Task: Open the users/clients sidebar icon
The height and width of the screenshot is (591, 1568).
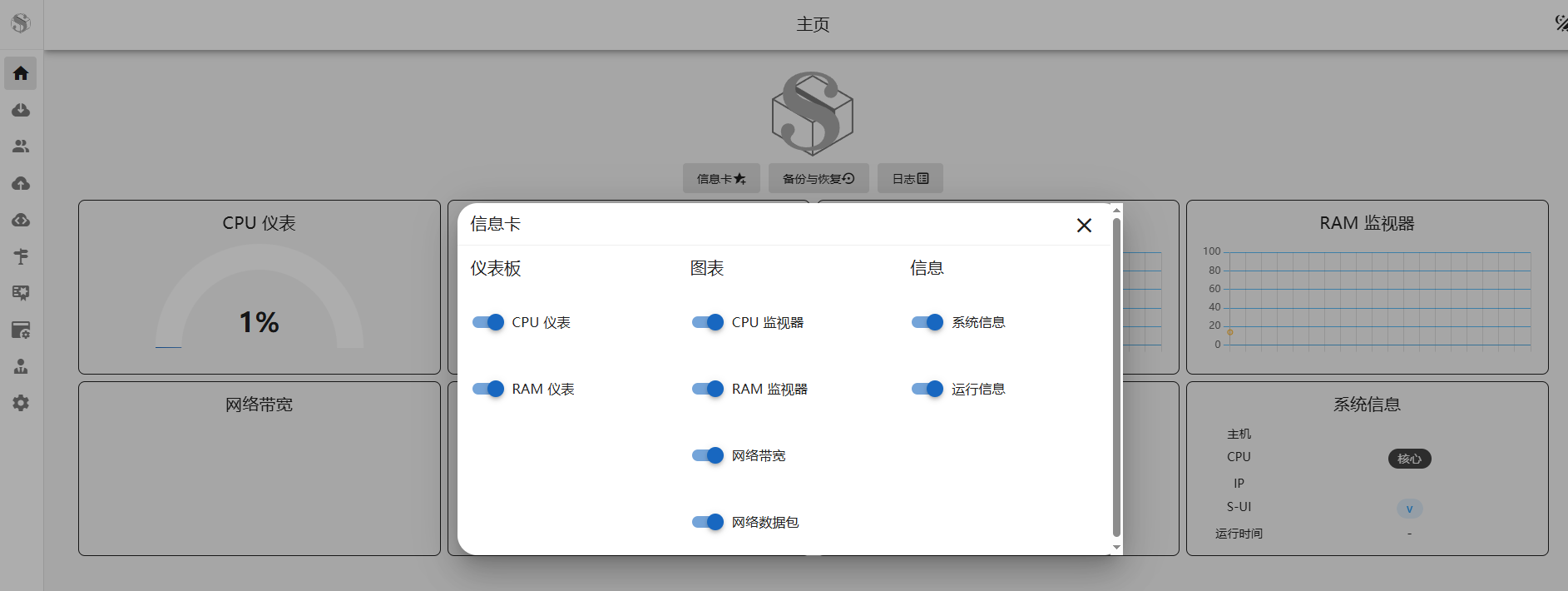Action: pyautogui.click(x=21, y=147)
